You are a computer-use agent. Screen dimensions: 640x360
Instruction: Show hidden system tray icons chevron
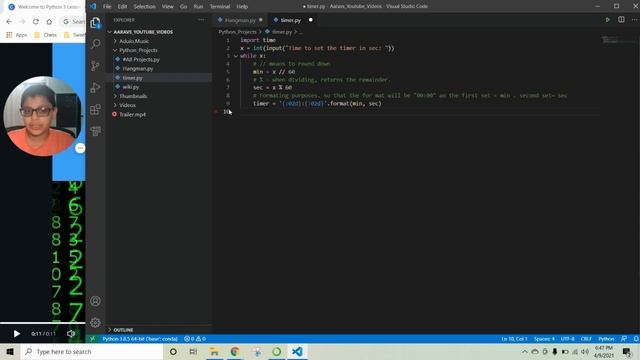click(524, 351)
